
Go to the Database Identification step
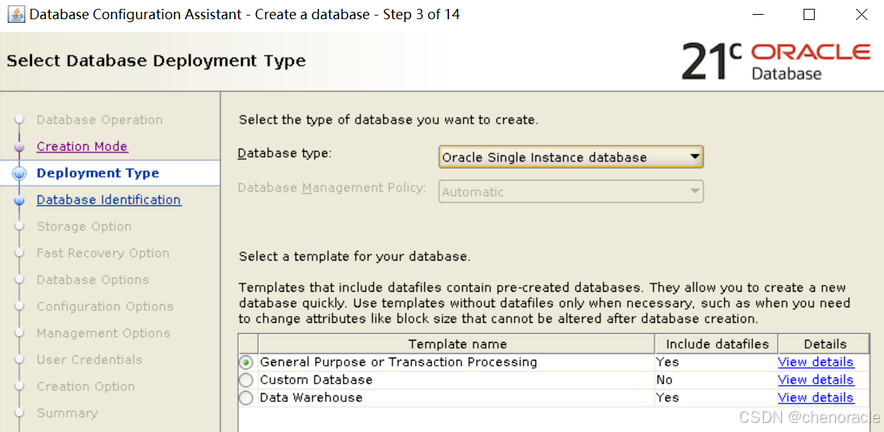click(x=109, y=200)
